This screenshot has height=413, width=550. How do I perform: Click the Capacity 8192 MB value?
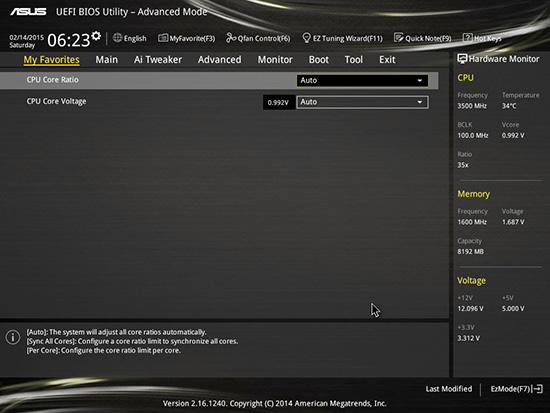click(x=470, y=252)
